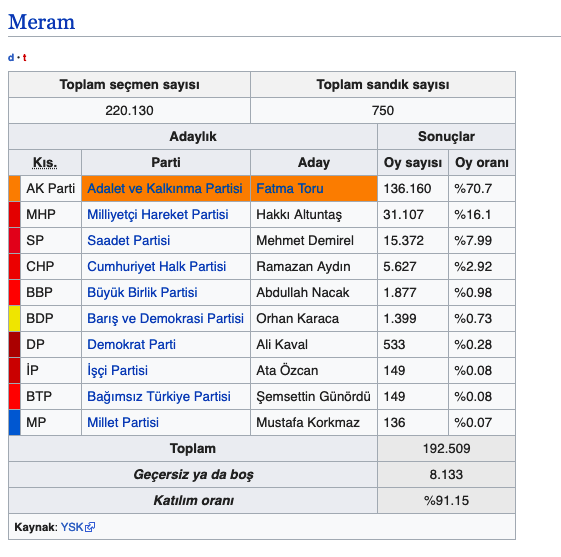
Task: Click the CHP abbreviation cell
Action: point(51,267)
